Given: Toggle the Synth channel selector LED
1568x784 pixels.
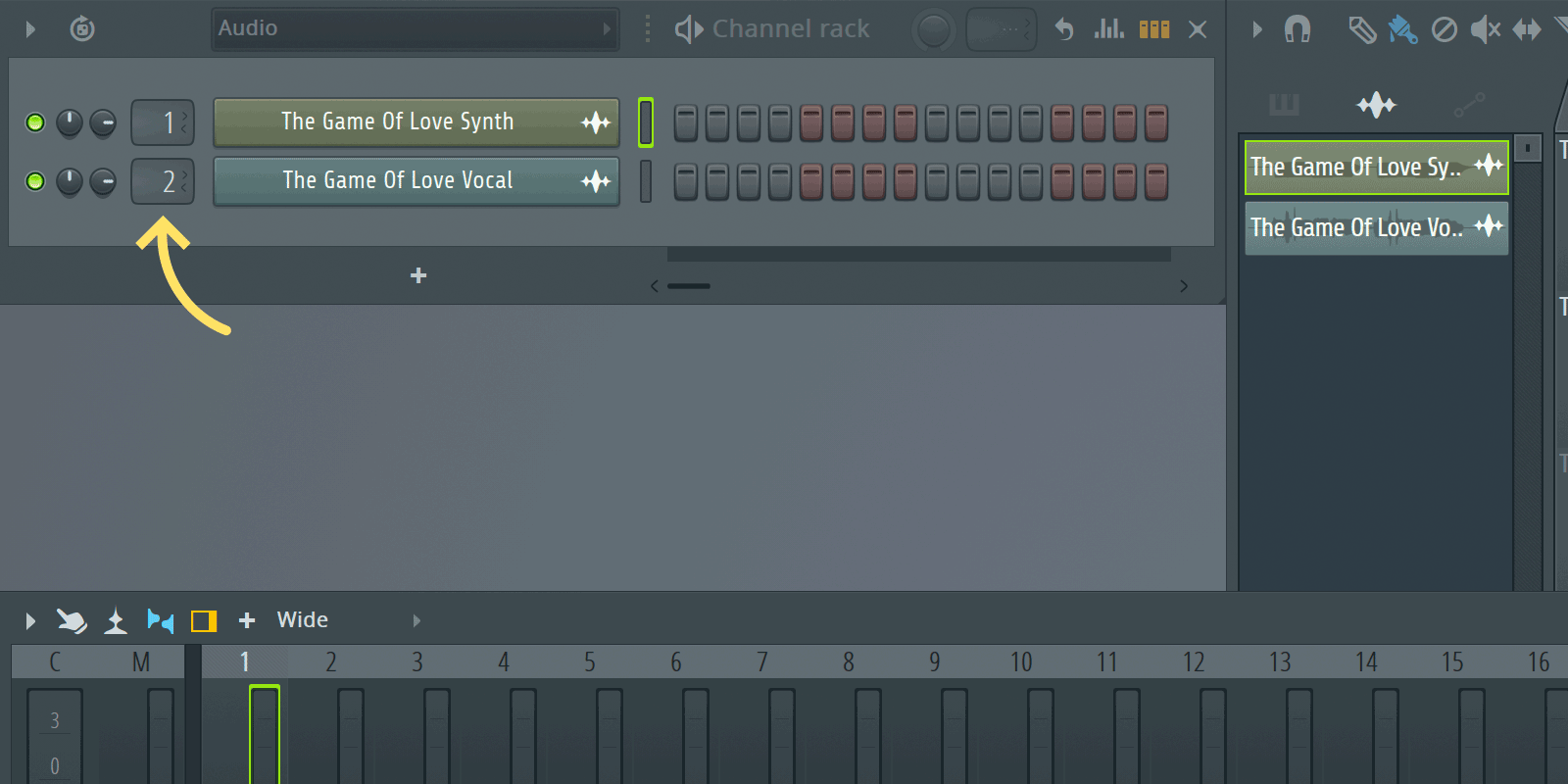Looking at the screenshot, I should point(646,122).
